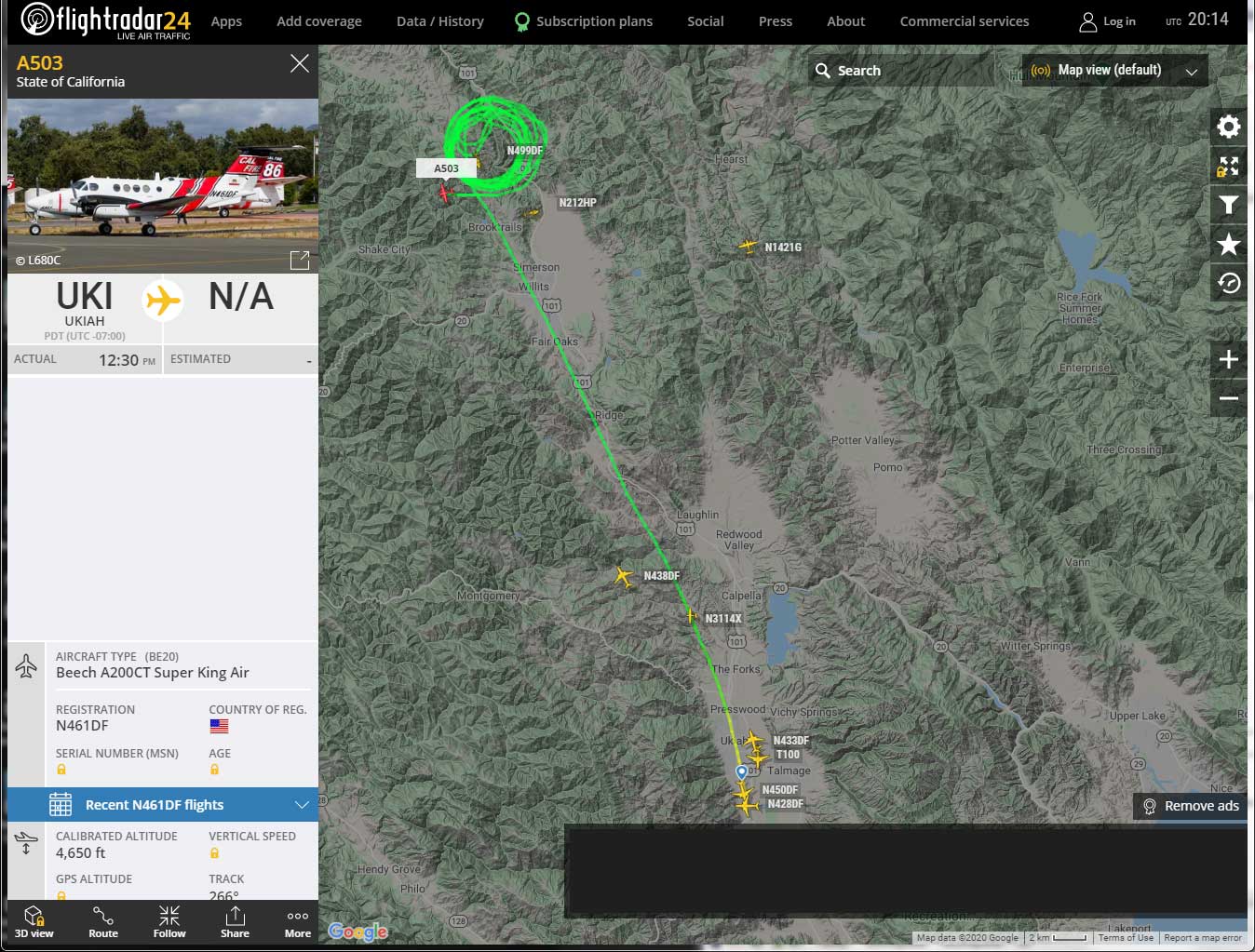The image size is (1255, 952).
Task: Open the map settings gear icon
Action: click(x=1228, y=127)
